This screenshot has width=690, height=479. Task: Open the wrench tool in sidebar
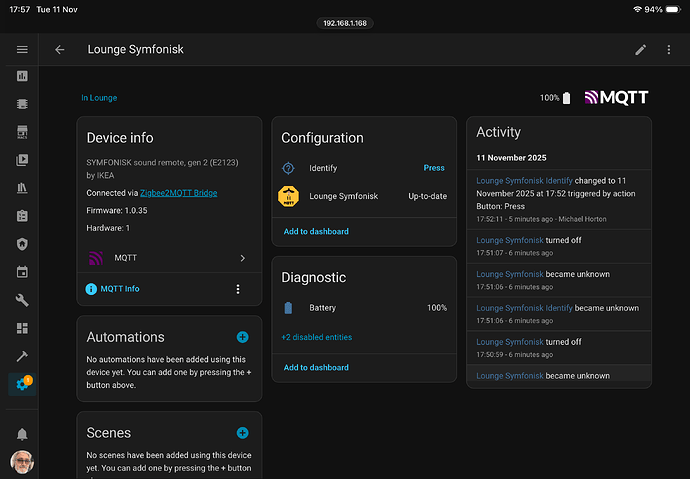pyautogui.click(x=21, y=300)
